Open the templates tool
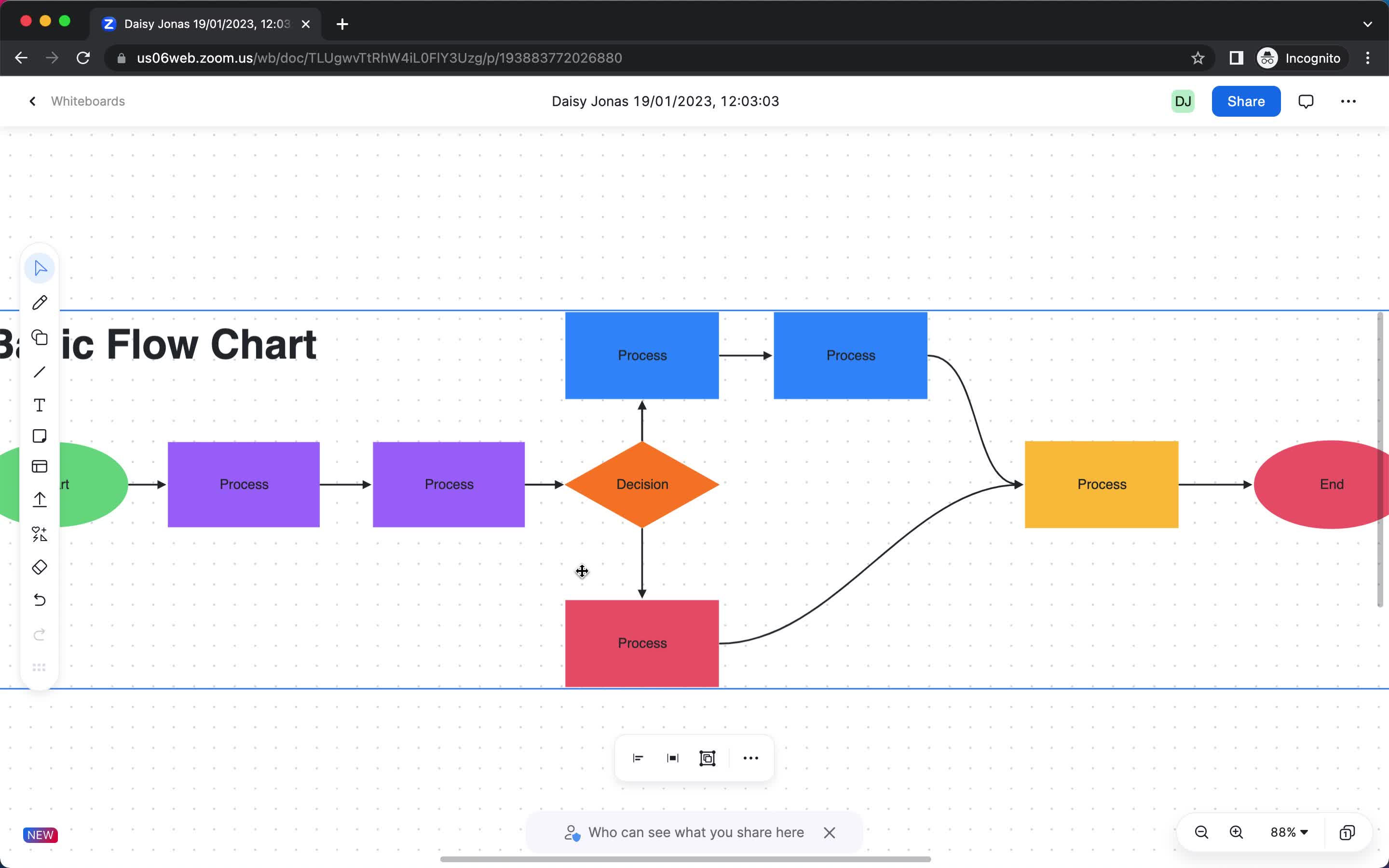 pos(40,466)
